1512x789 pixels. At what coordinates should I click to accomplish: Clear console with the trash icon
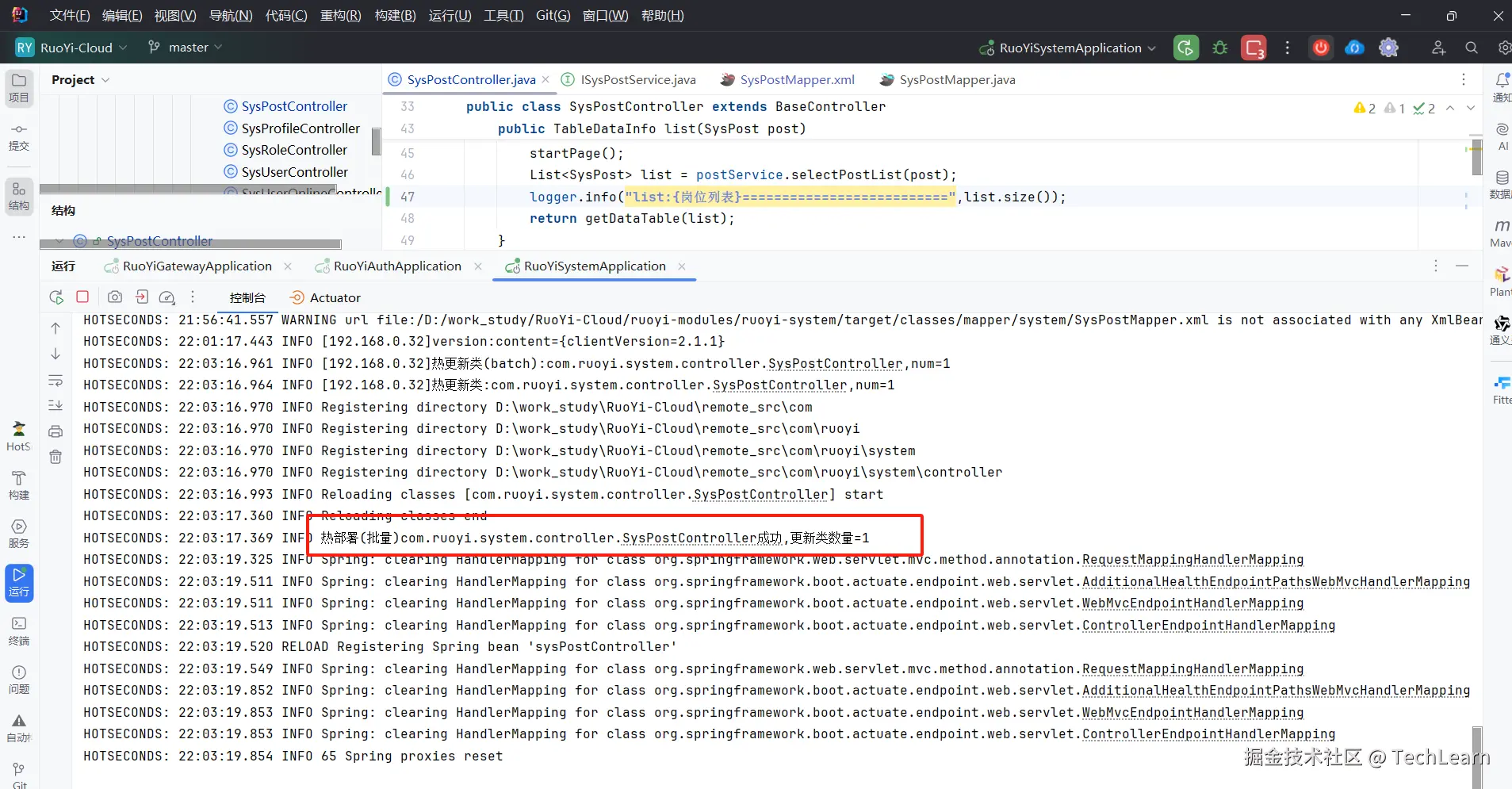coord(56,457)
